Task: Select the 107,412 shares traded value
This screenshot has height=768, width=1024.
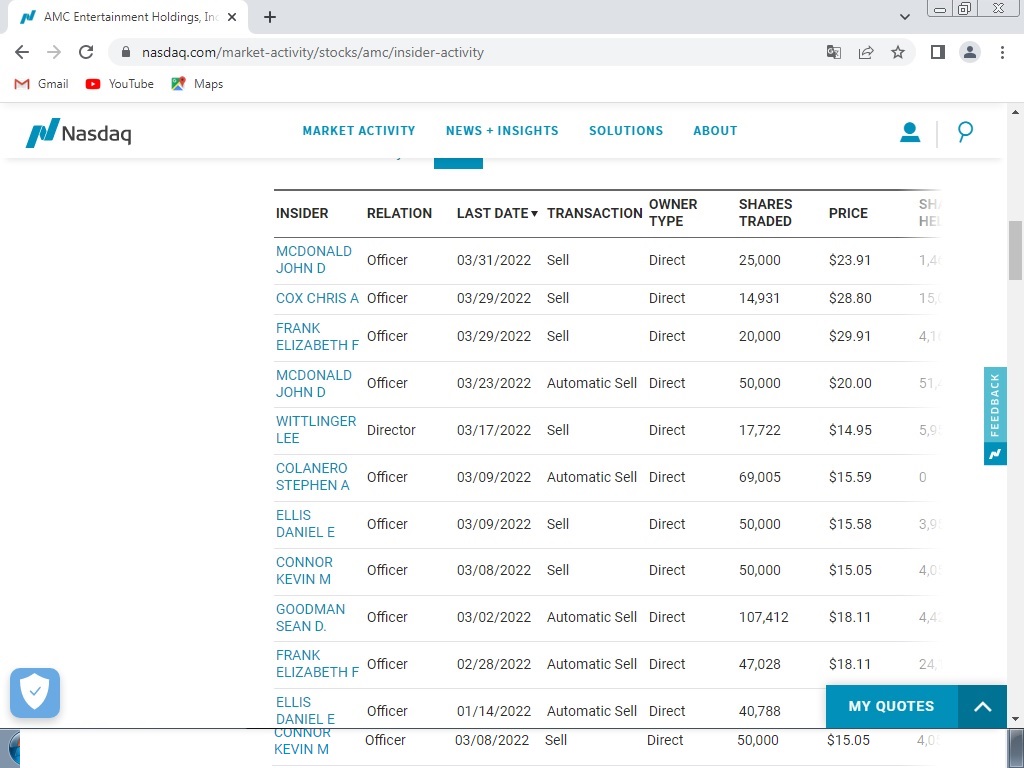Action: [763, 617]
